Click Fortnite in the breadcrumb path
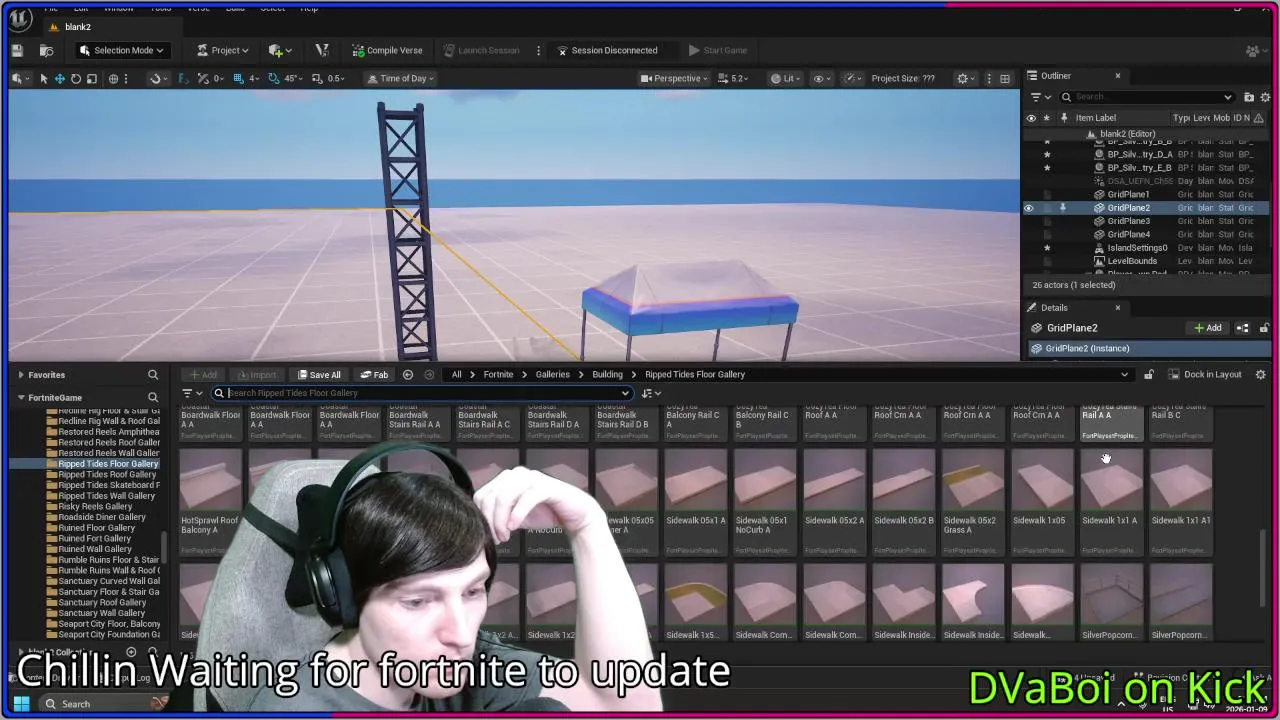This screenshot has height=720, width=1280. (498, 375)
